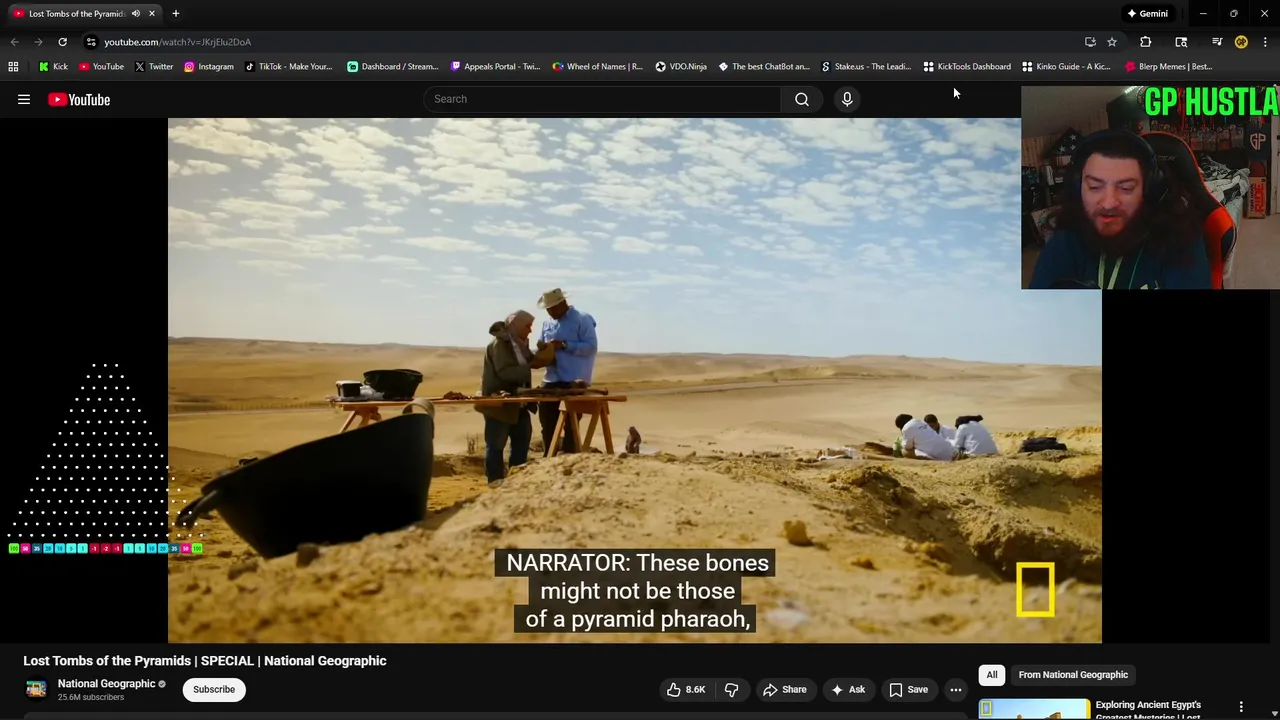
Task: Click the youtube.com address bar URL
Action: click(178, 42)
